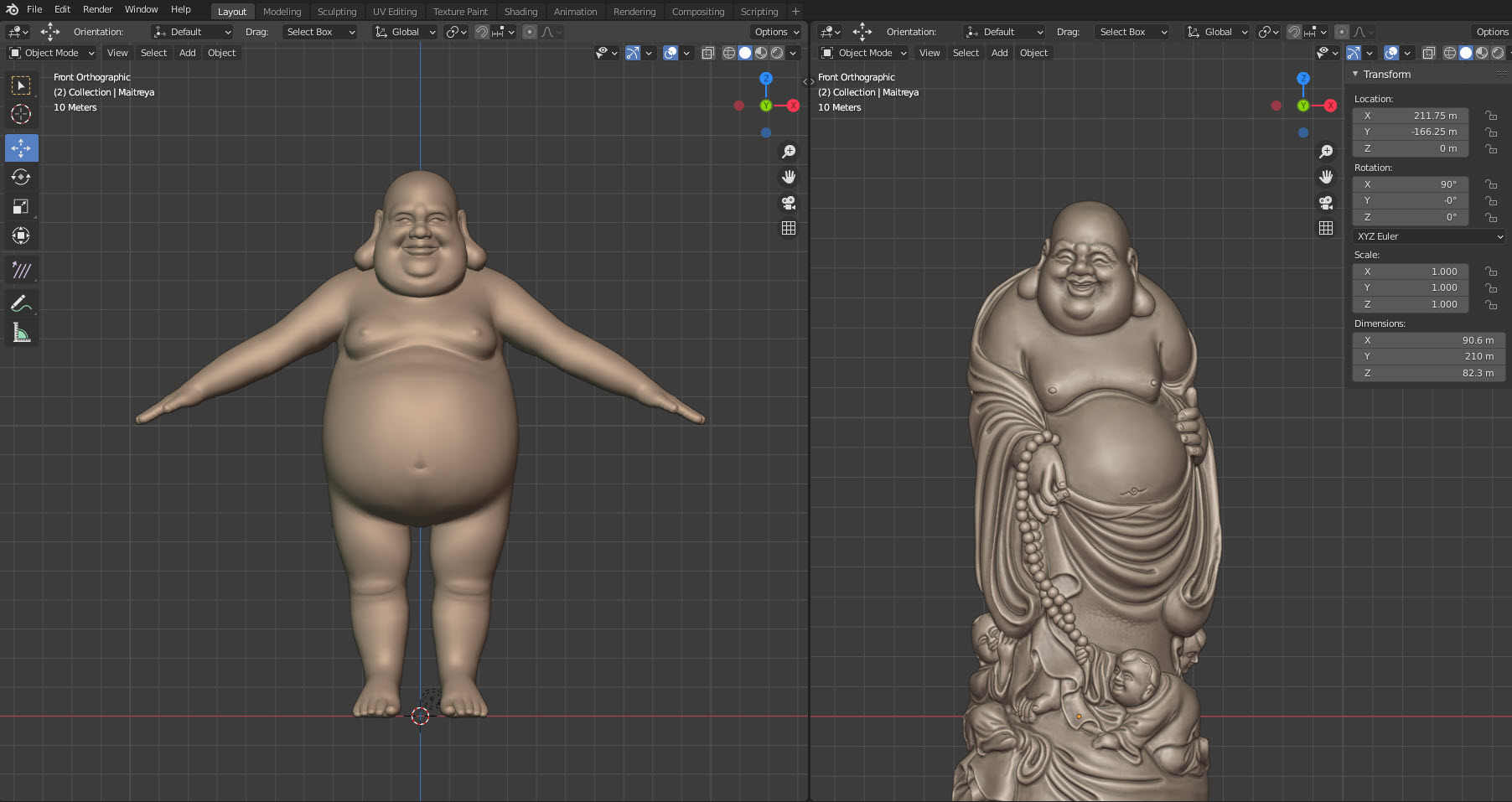Switch to the Shading workspace tab
1512x802 pixels.
pyautogui.click(x=520, y=12)
